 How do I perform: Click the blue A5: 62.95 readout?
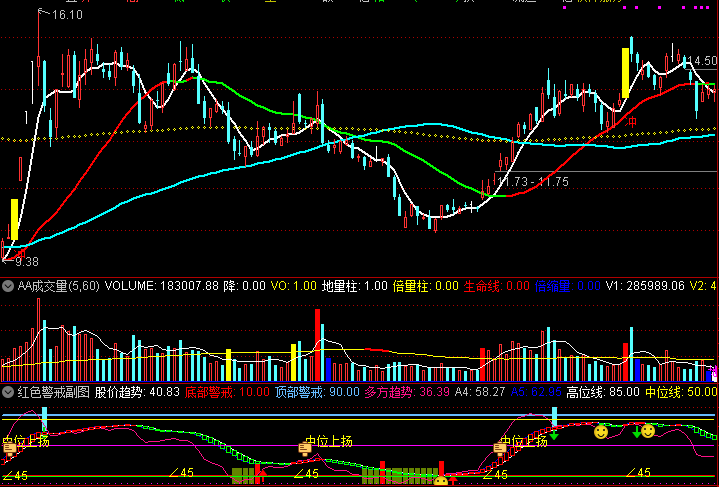(x=536, y=392)
